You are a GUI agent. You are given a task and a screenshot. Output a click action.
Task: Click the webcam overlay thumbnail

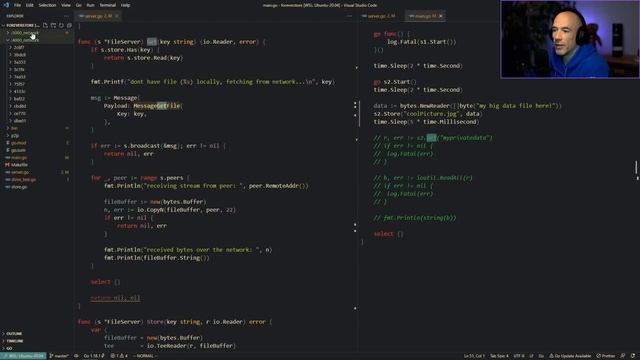click(x=570, y=39)
